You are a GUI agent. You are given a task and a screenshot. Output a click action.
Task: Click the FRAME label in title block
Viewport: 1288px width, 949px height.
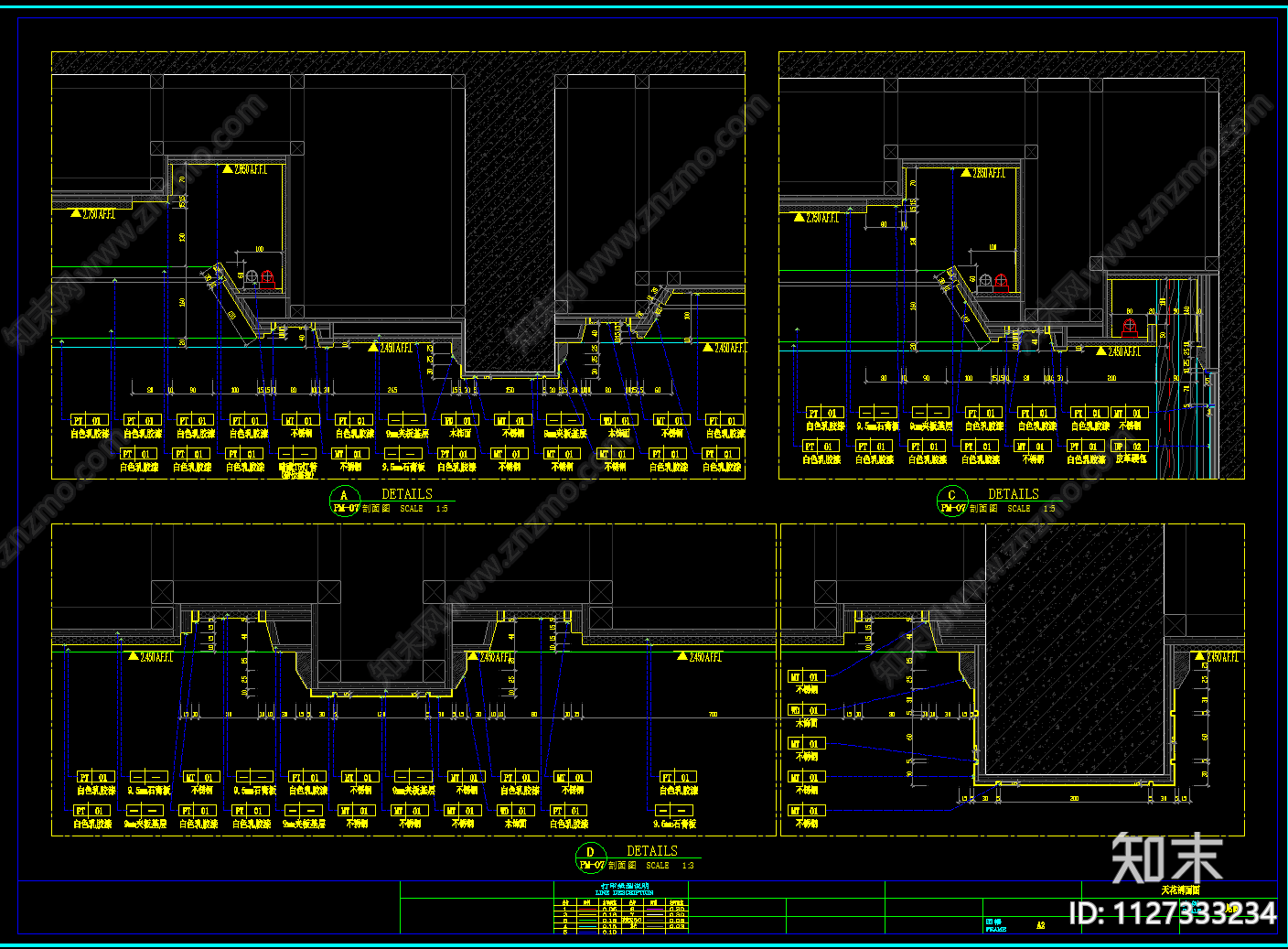[x=996, y=929]
